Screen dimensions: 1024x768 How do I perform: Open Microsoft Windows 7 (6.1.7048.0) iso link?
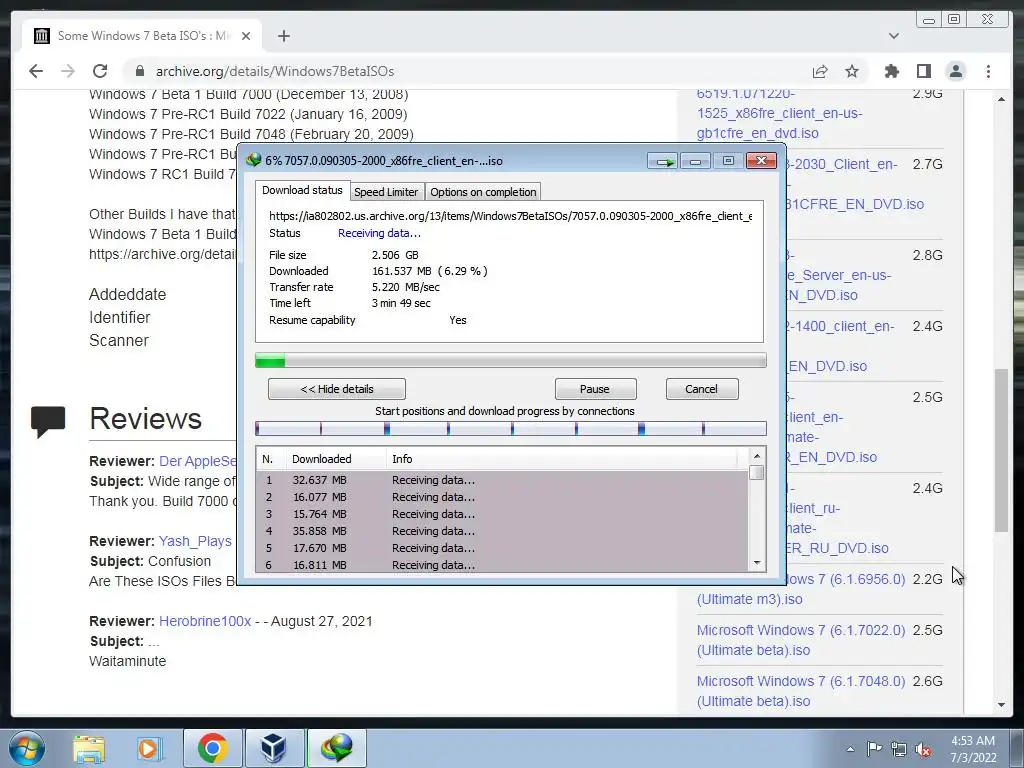click(x=801, y=691)
